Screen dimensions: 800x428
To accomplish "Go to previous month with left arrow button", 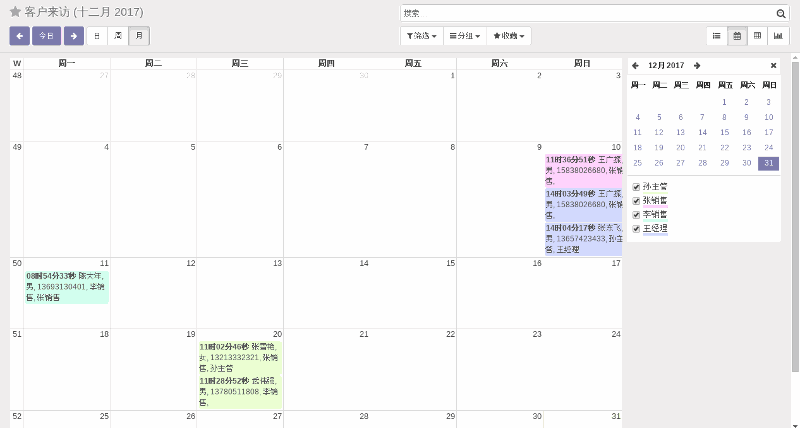I will pyautogui.click(x=19, y=36).
